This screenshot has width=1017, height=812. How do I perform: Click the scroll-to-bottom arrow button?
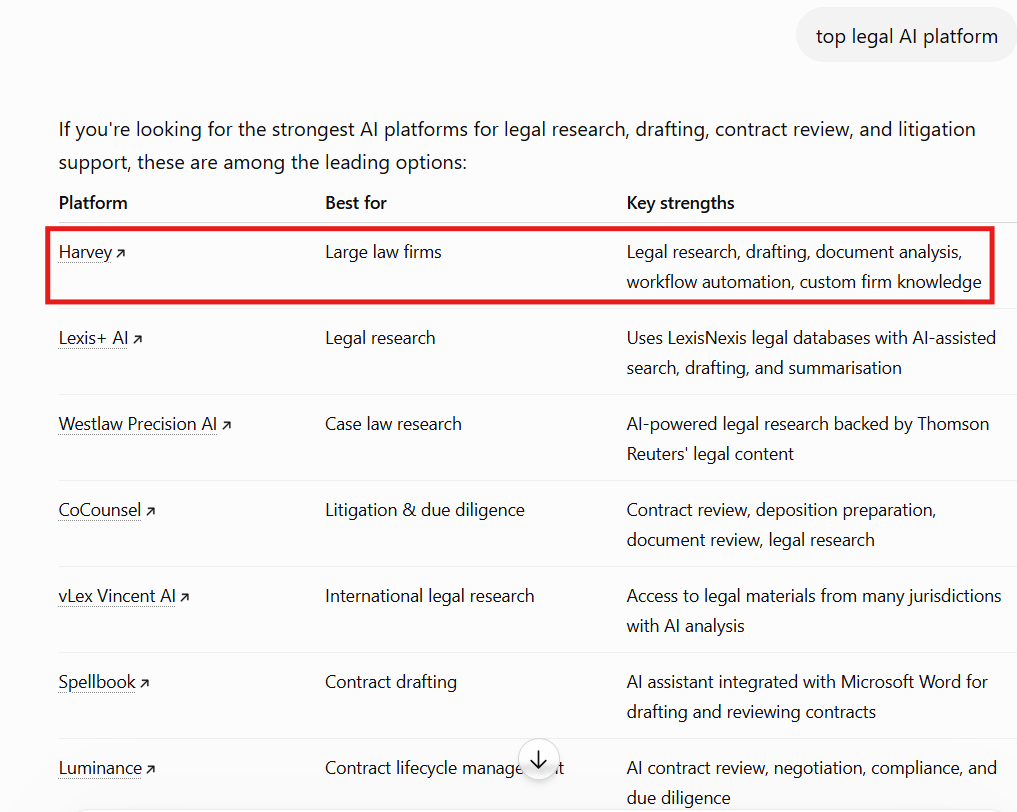[x=538, y=760]
